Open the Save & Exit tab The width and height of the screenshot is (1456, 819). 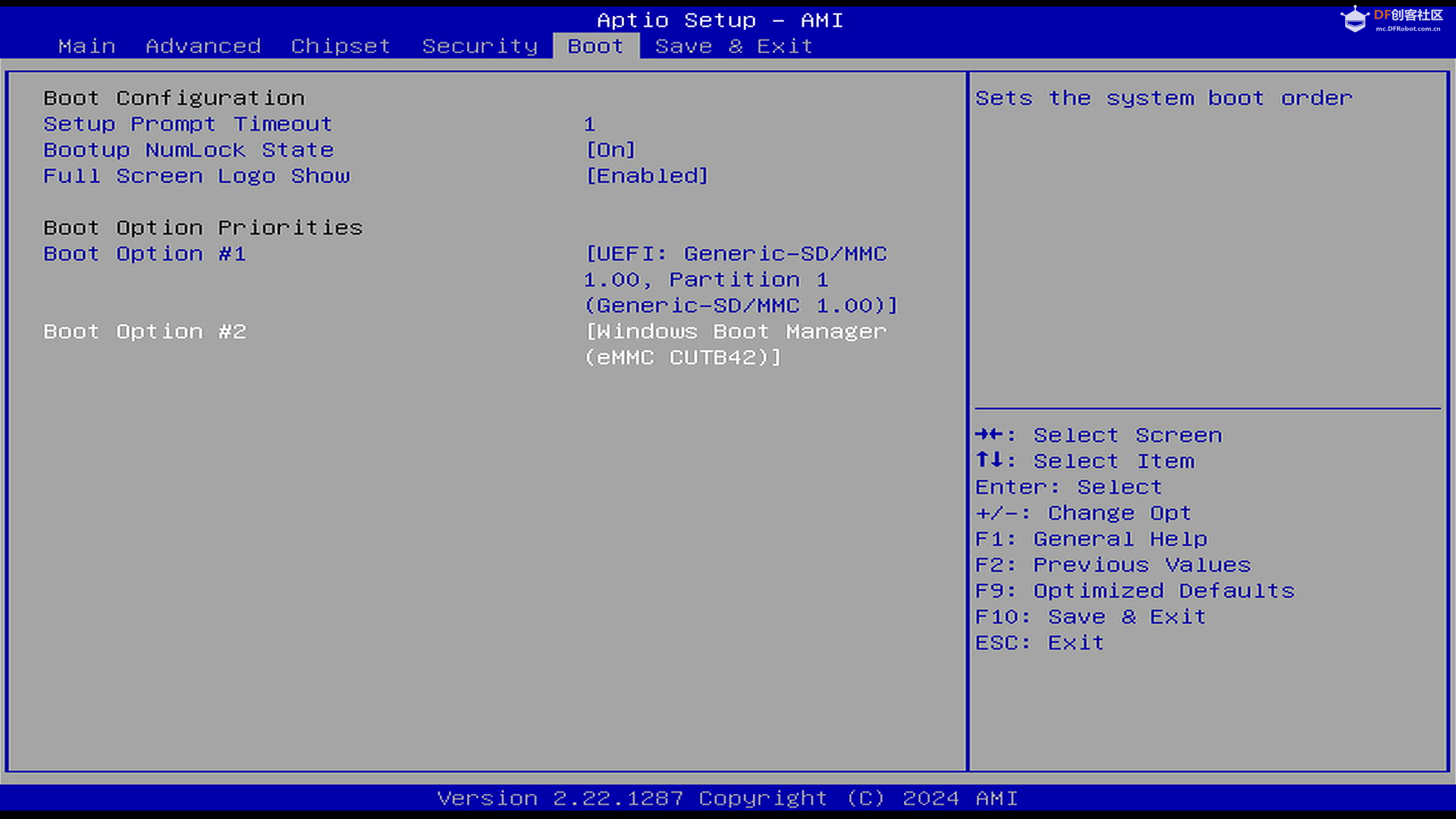(x=733, y=46)
